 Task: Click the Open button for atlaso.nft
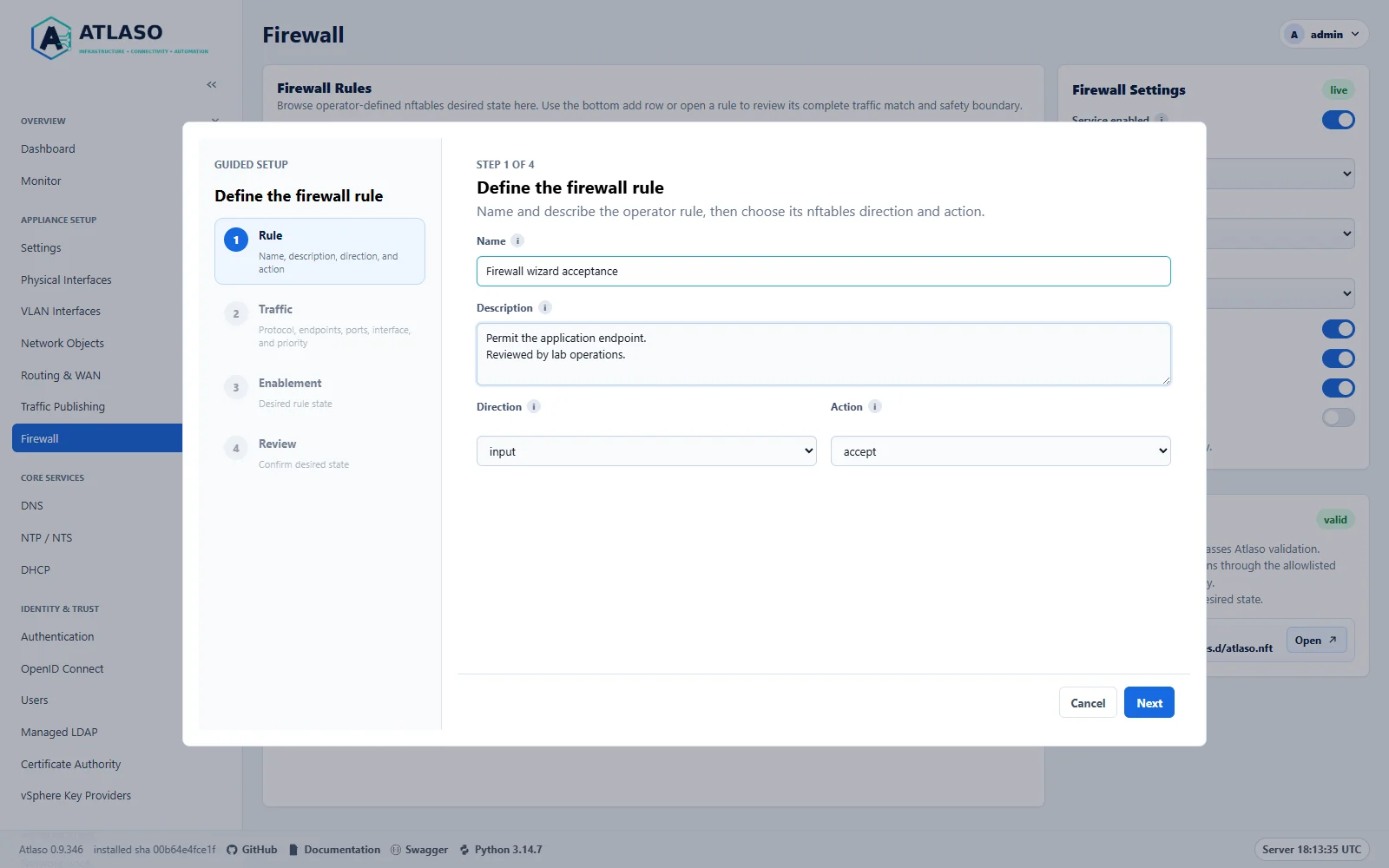tap(1316, 641)
